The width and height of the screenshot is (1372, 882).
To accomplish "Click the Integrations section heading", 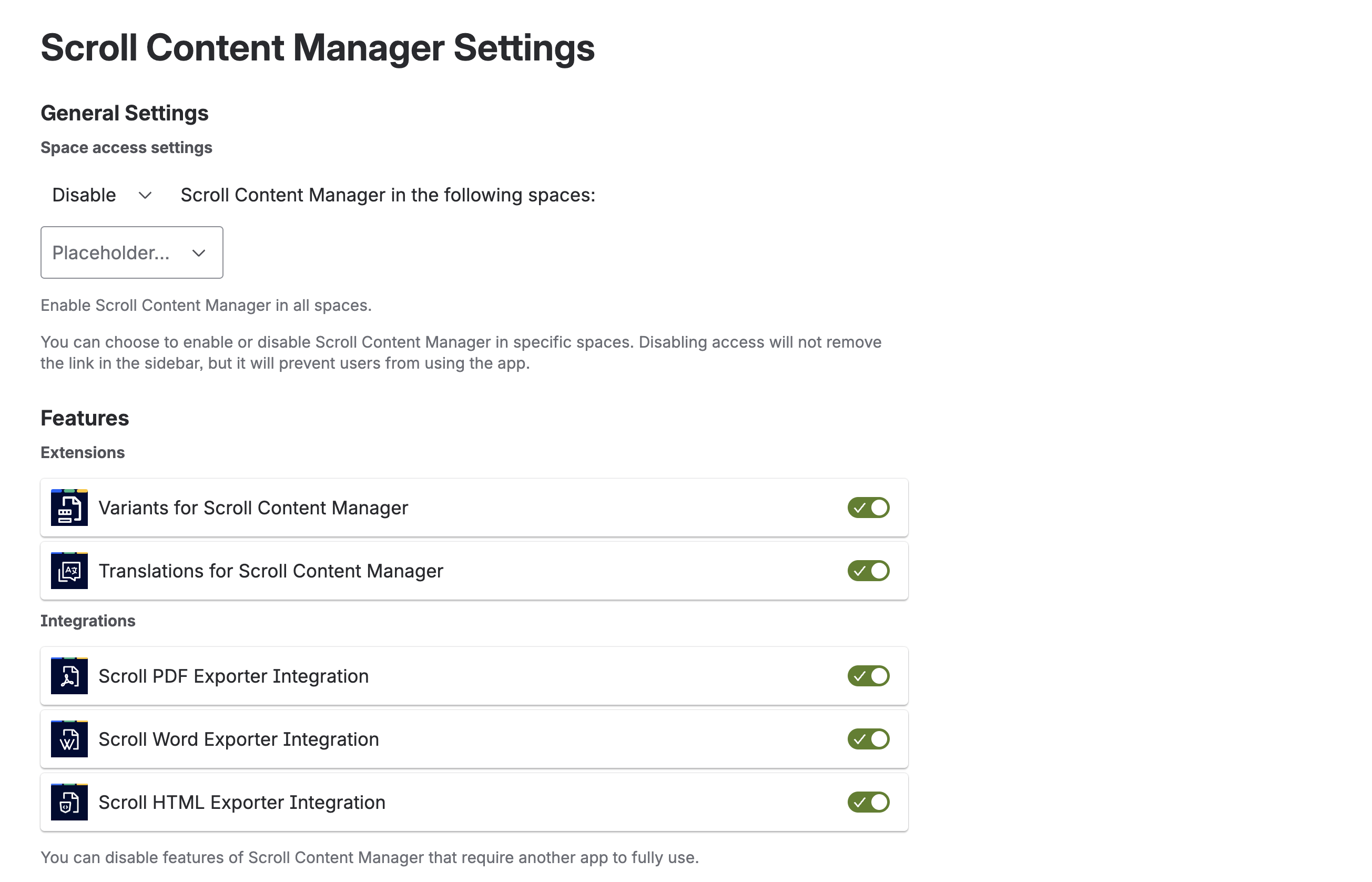I will 88,620.
